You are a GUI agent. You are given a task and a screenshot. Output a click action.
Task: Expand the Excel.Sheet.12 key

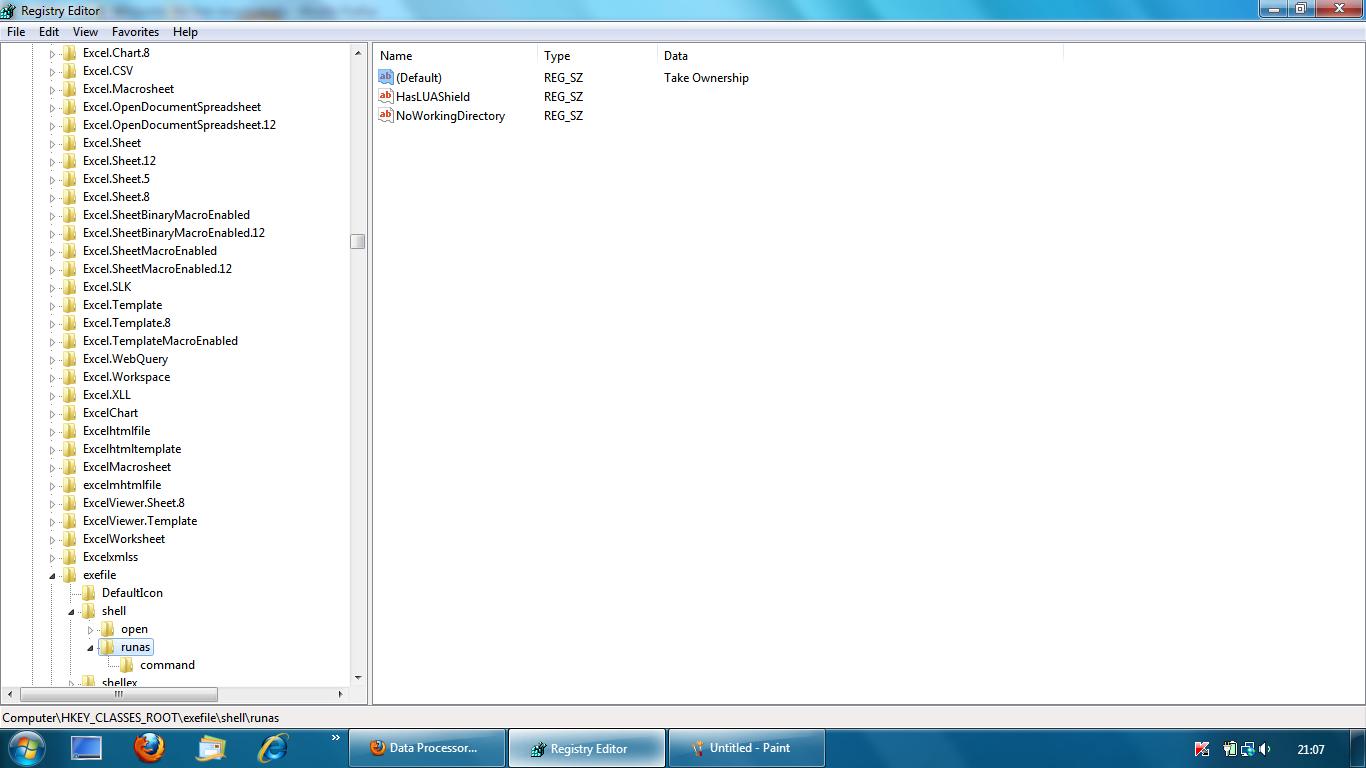pyautogui.click(x=52, y=161)
